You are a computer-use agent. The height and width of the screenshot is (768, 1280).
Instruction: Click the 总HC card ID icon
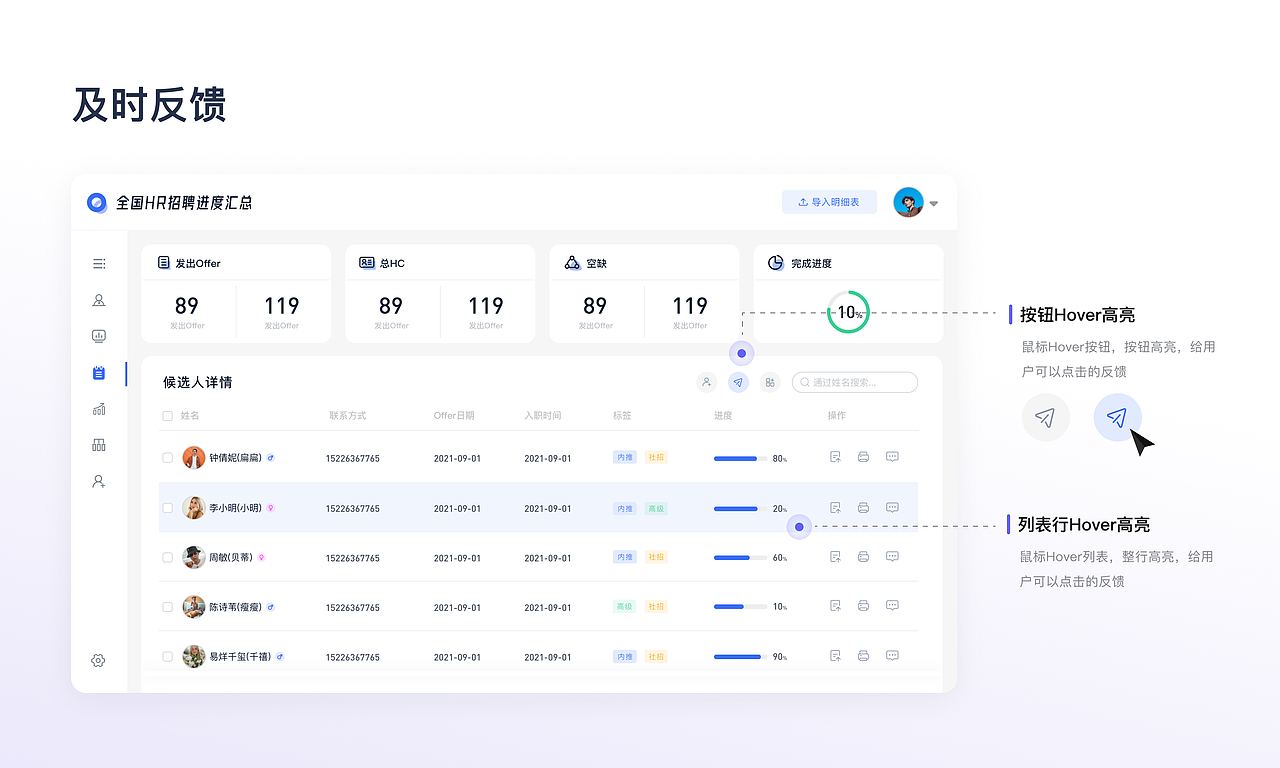367,263
